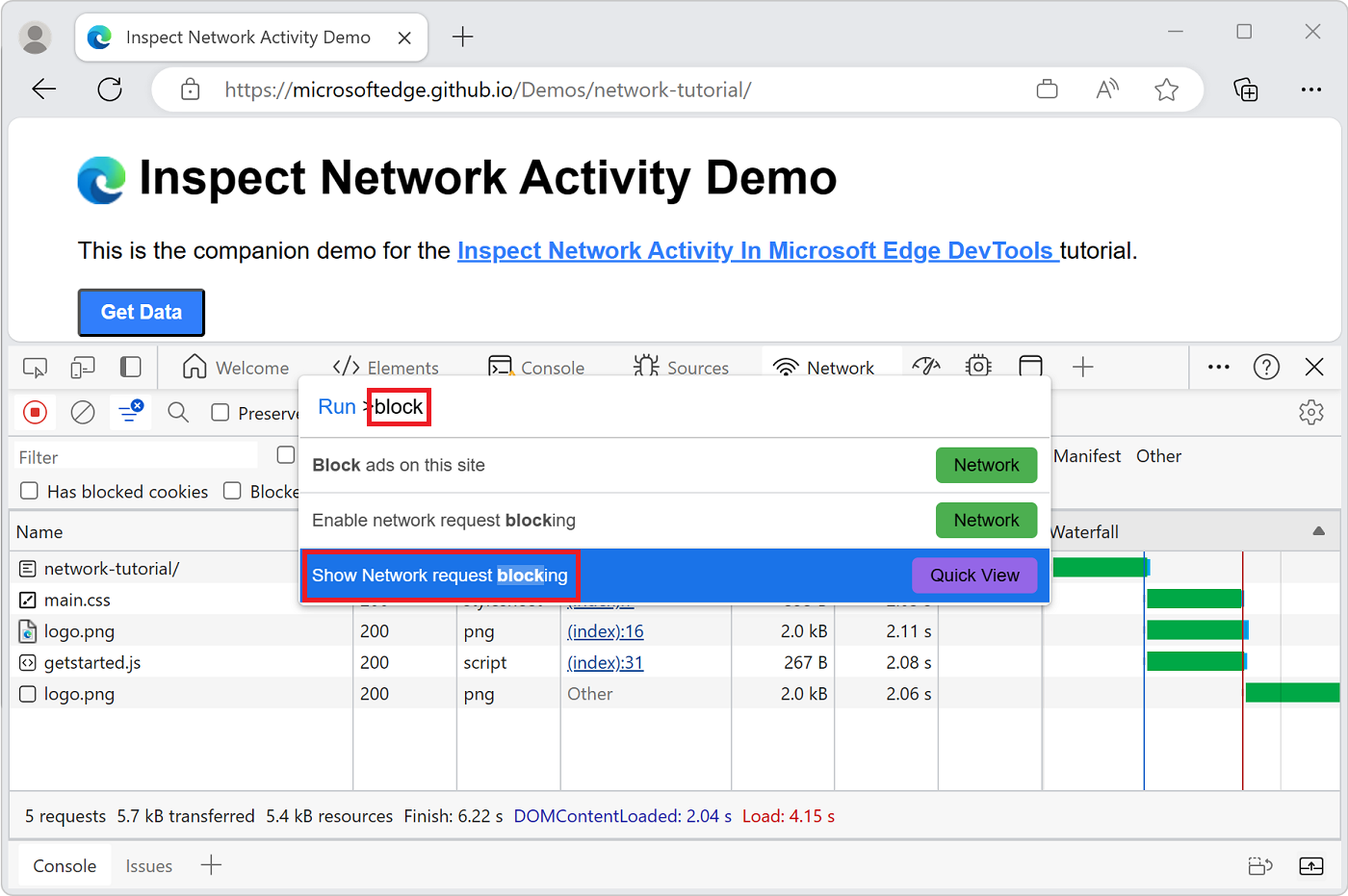Screen dimensions: 1348x896
Task: Collapse the Waterfall sort arrow
Action: pyautogui.click(x=1318, y=530)
